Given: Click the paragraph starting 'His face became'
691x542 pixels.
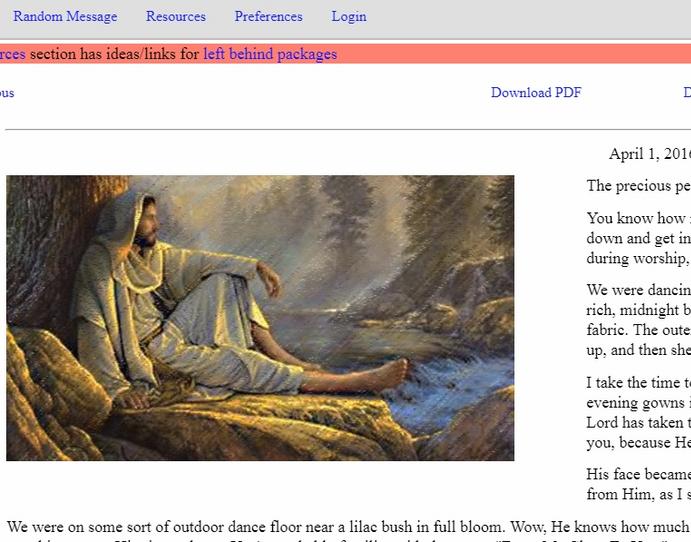Looking at the screenshot, I should tap(639, 484).
